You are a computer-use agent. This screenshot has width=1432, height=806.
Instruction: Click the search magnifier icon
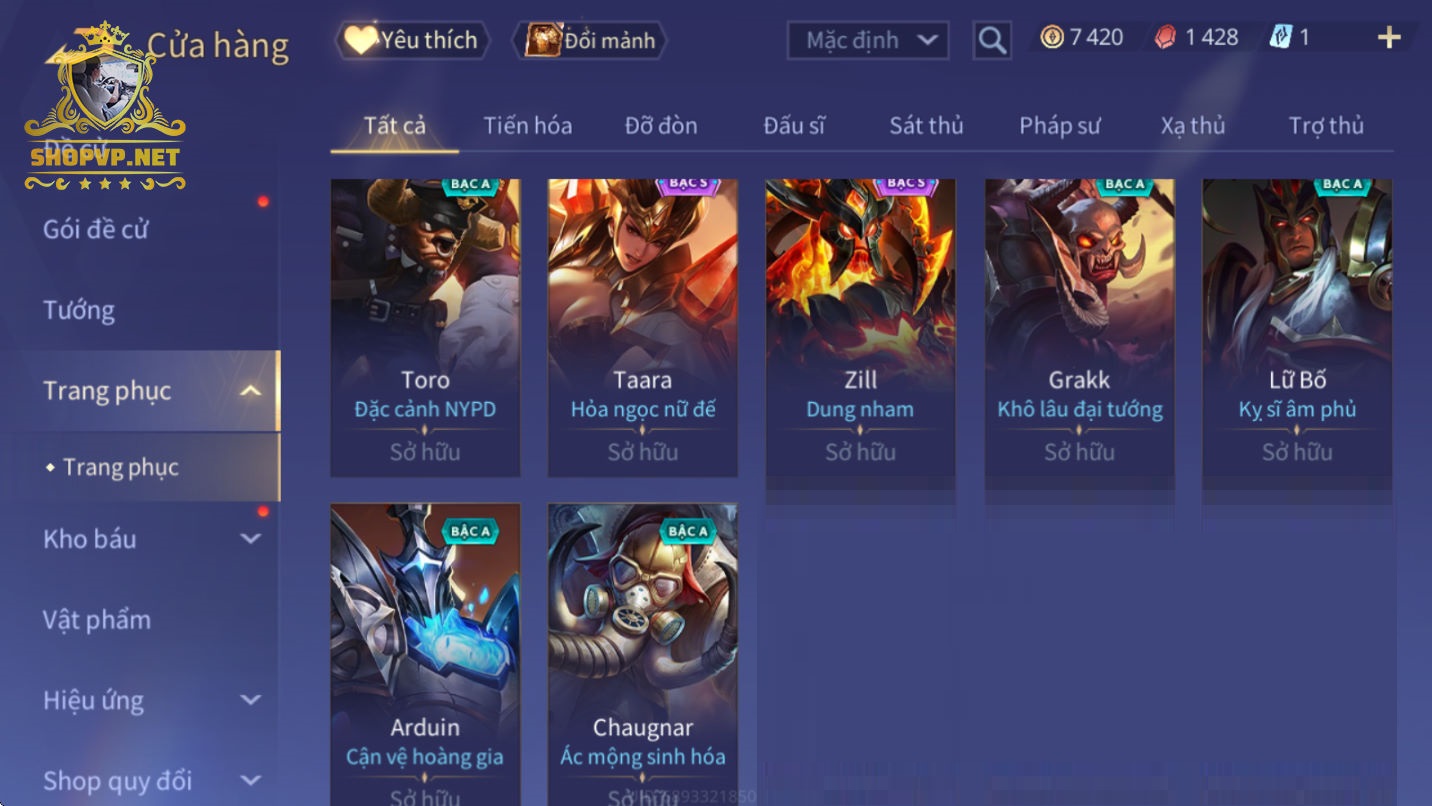[991, 40]
